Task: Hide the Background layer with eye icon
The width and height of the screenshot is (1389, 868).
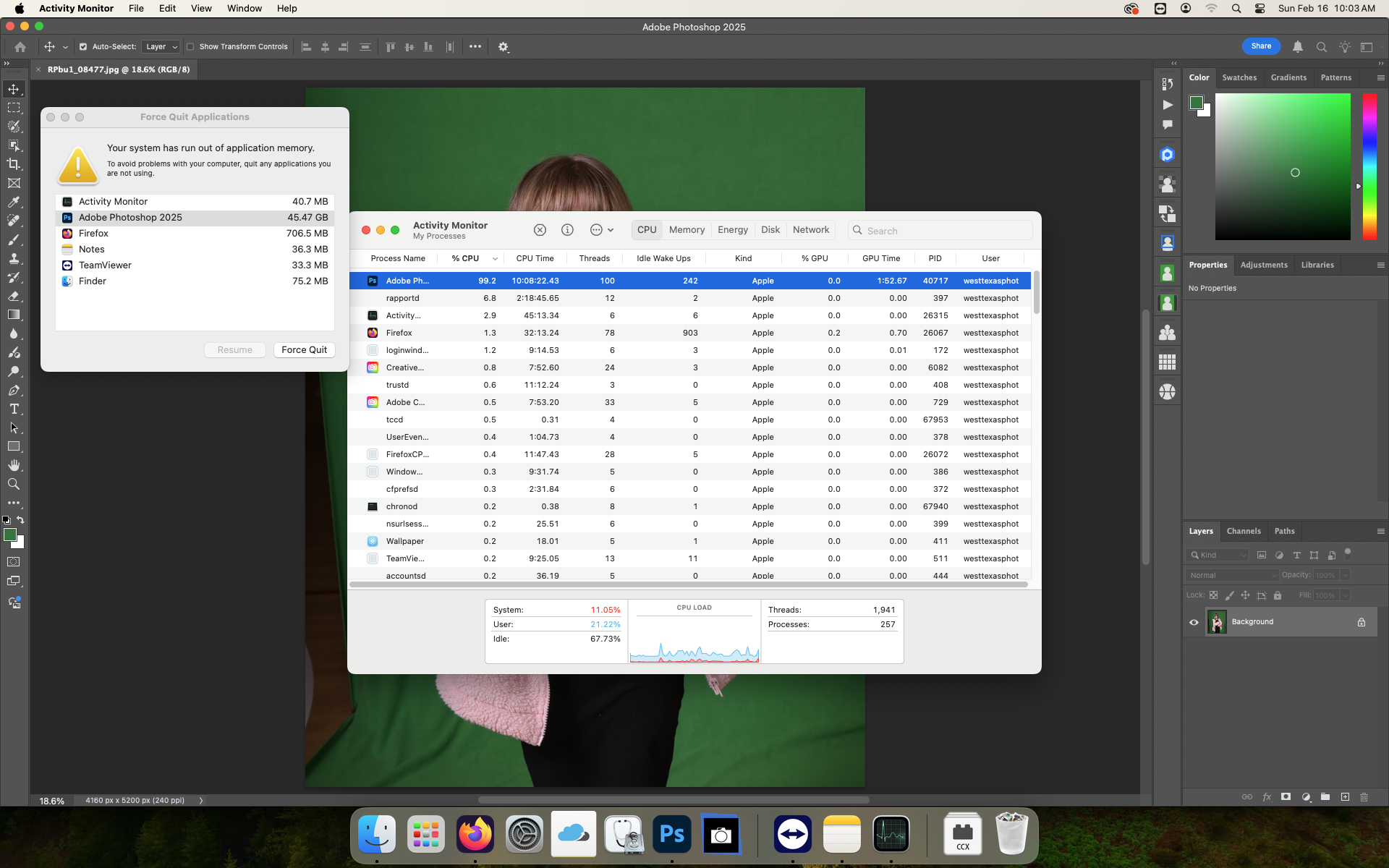Action: pyautogui.click(x=1194, y=622)
